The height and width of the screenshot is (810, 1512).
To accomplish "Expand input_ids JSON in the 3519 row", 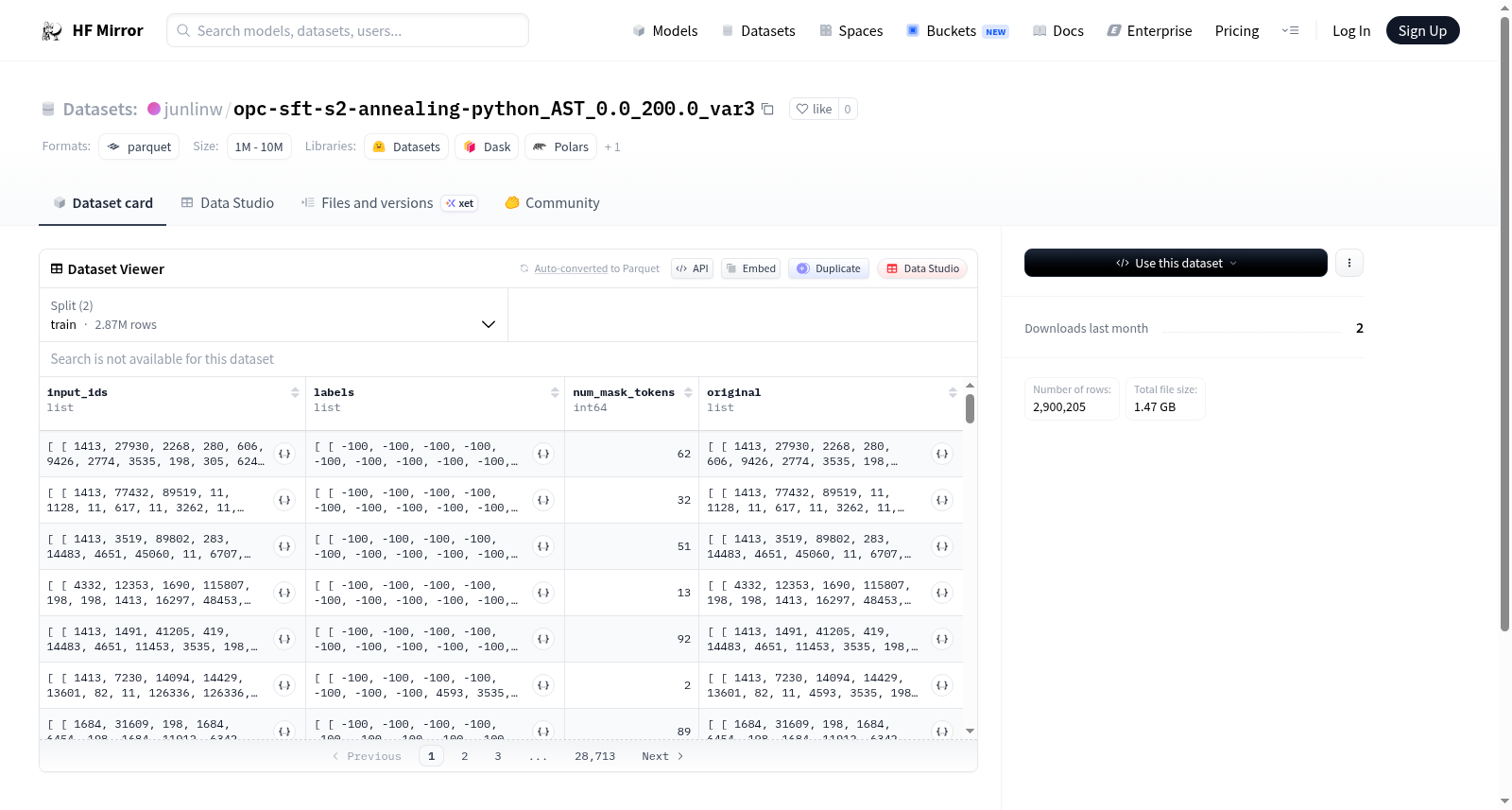I will (284, 546).
